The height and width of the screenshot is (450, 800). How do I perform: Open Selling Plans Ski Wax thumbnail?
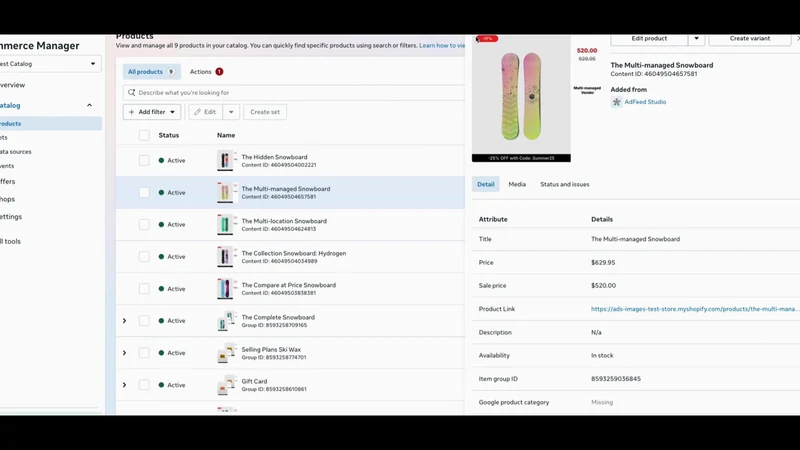226,353
